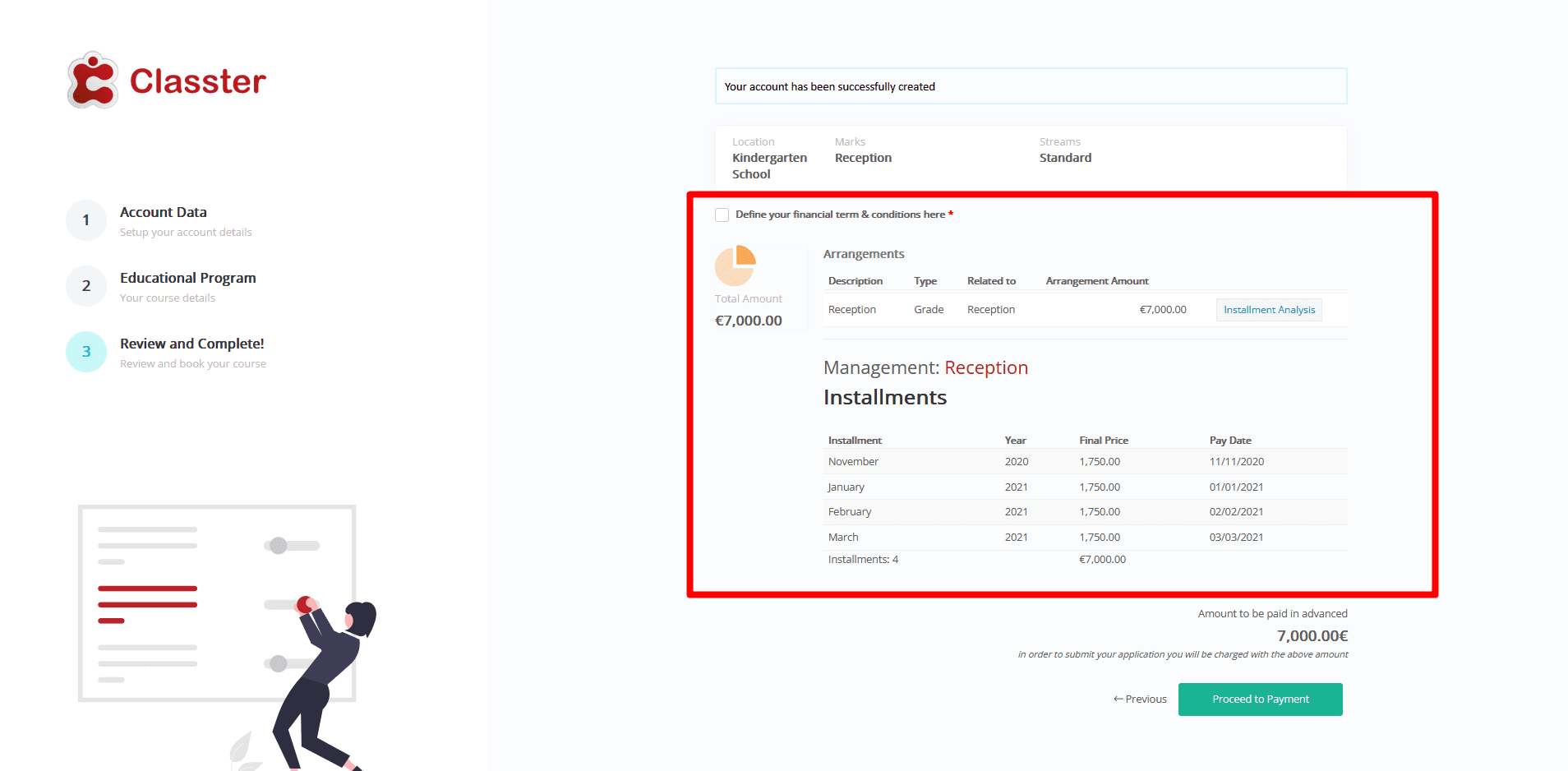Click the 03/03/2021 pay date
Image resolution: width=1568 pixels, height=771 pixels.
1237,538
